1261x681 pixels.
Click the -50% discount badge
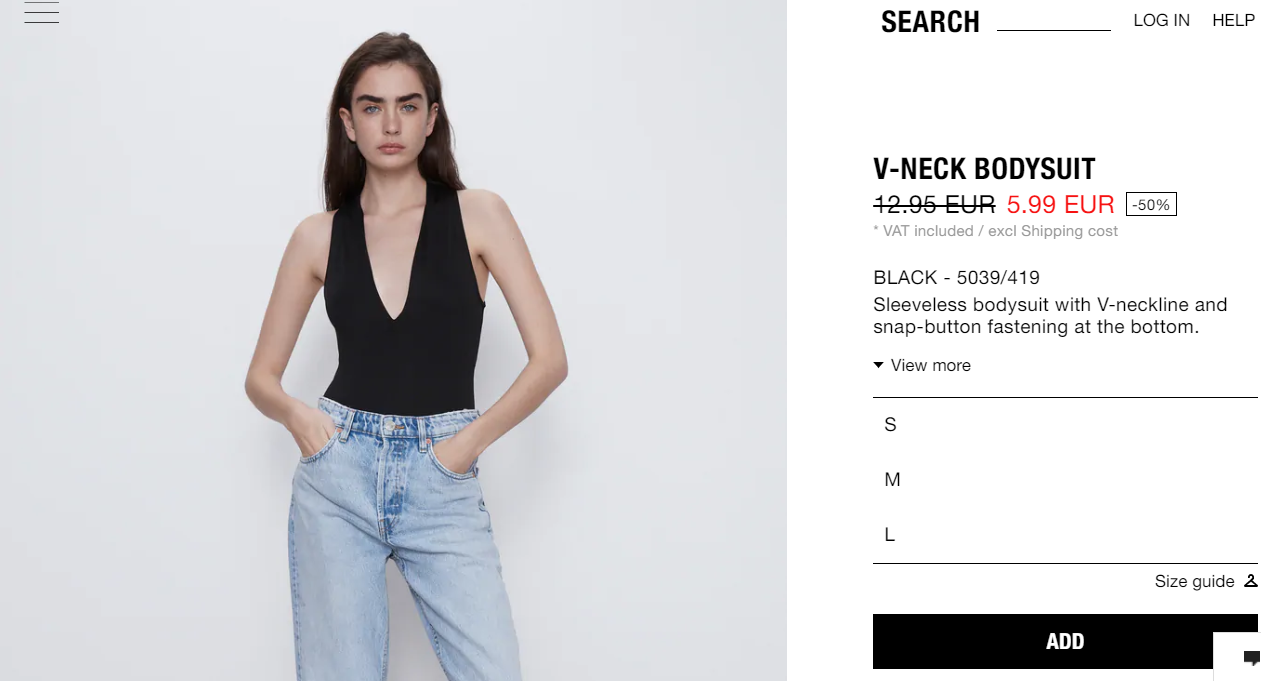[x=1151, y=204]
